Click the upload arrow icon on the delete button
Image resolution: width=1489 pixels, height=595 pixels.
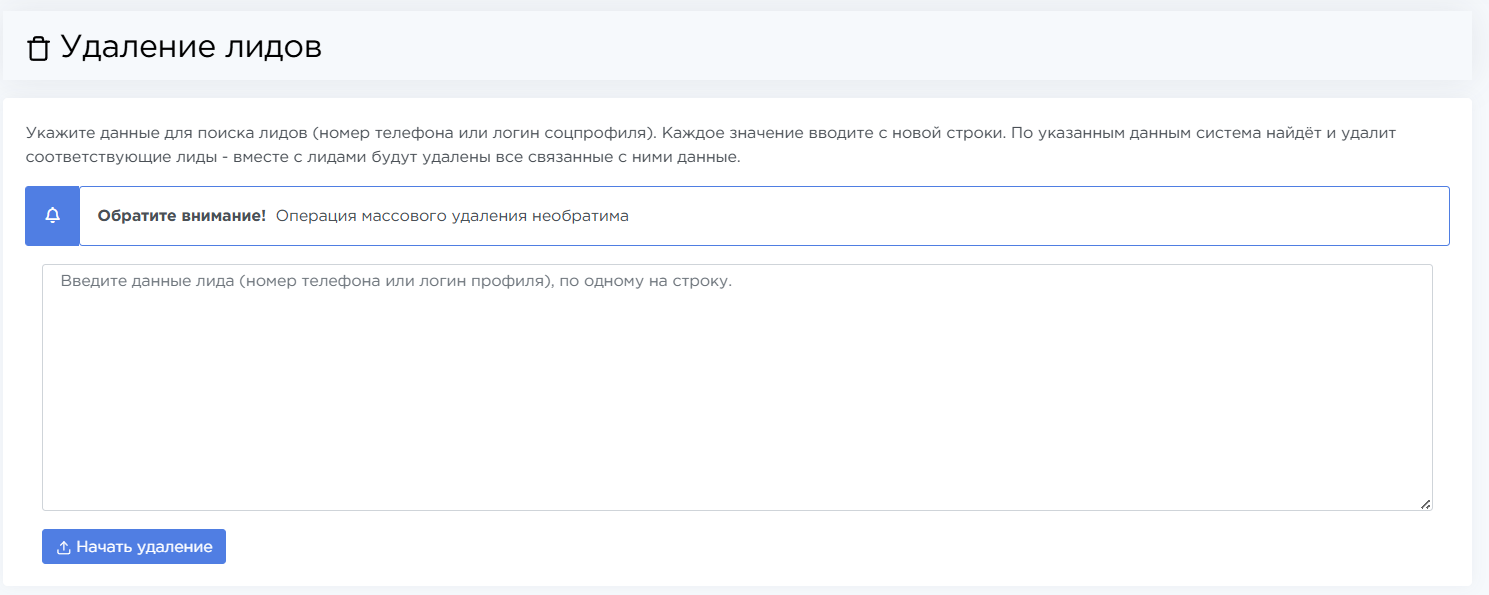point(63,548)
